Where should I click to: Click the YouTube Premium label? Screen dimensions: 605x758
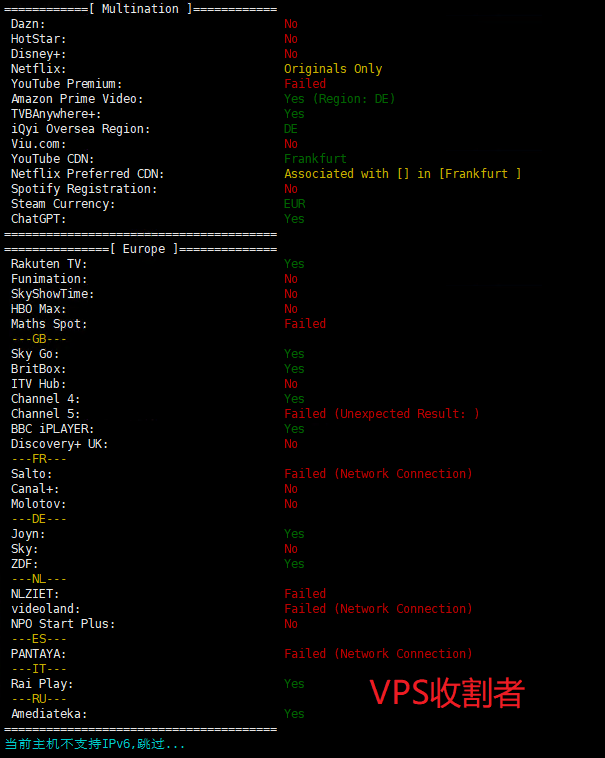(x=66, y=84)
